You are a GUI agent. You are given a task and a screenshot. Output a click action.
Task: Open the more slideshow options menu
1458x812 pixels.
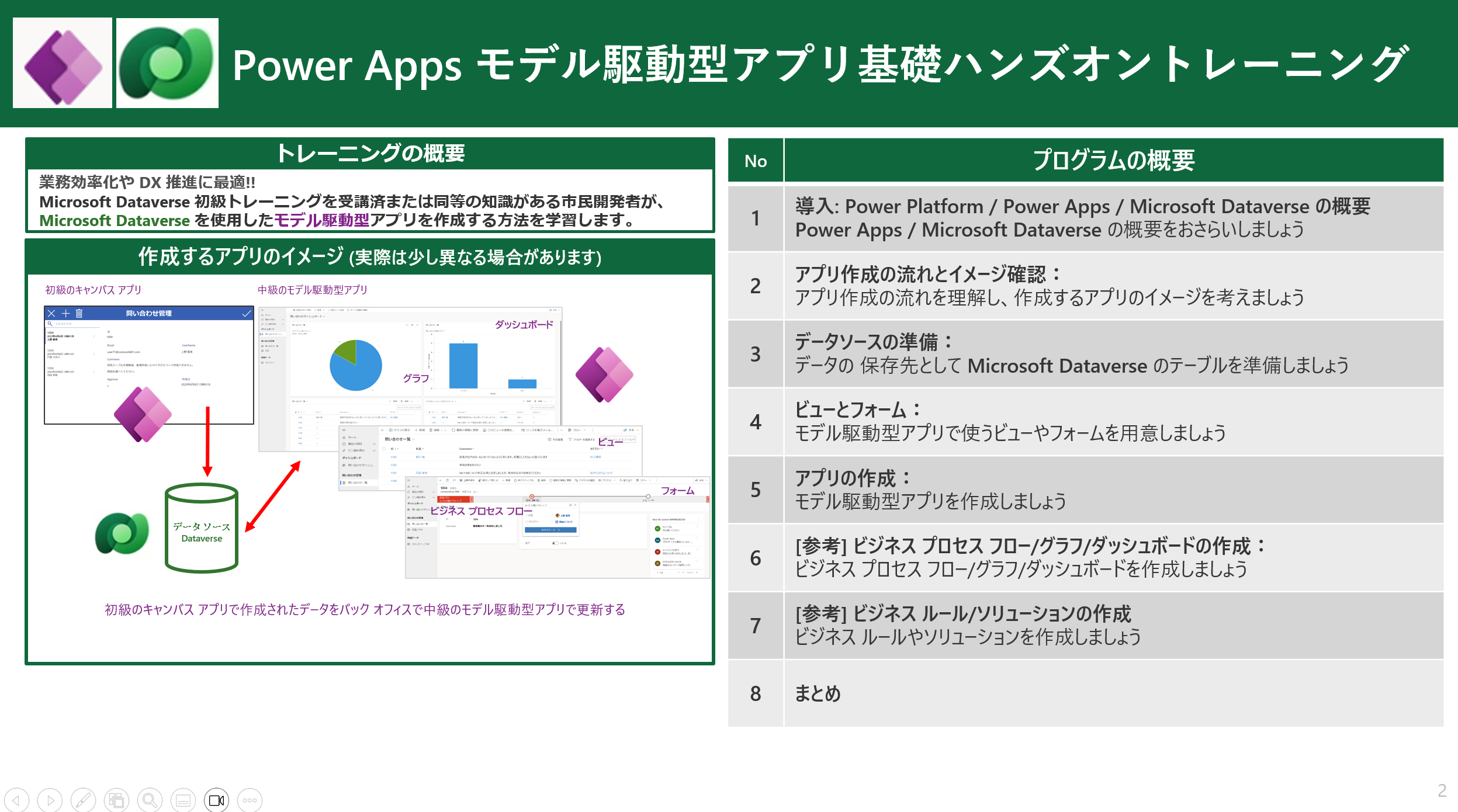(250, 800)
